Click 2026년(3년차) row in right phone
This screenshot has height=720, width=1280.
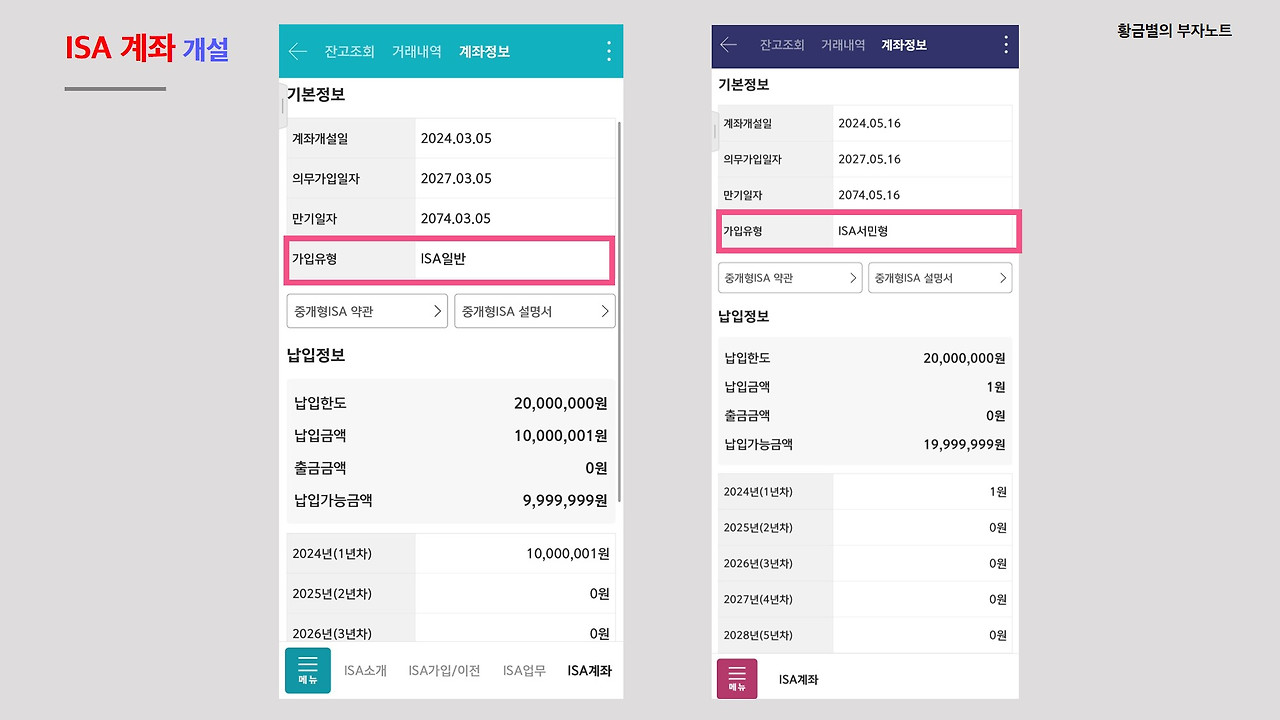click(865, 563)
